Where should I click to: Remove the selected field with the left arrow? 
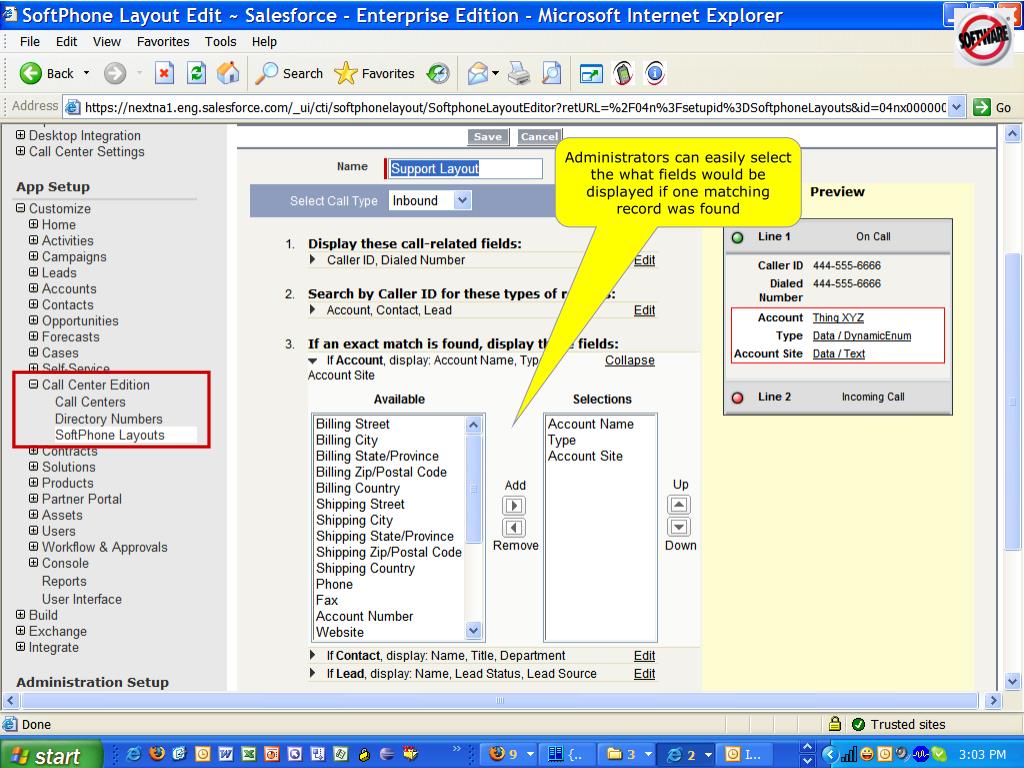[x=514, y=528]
